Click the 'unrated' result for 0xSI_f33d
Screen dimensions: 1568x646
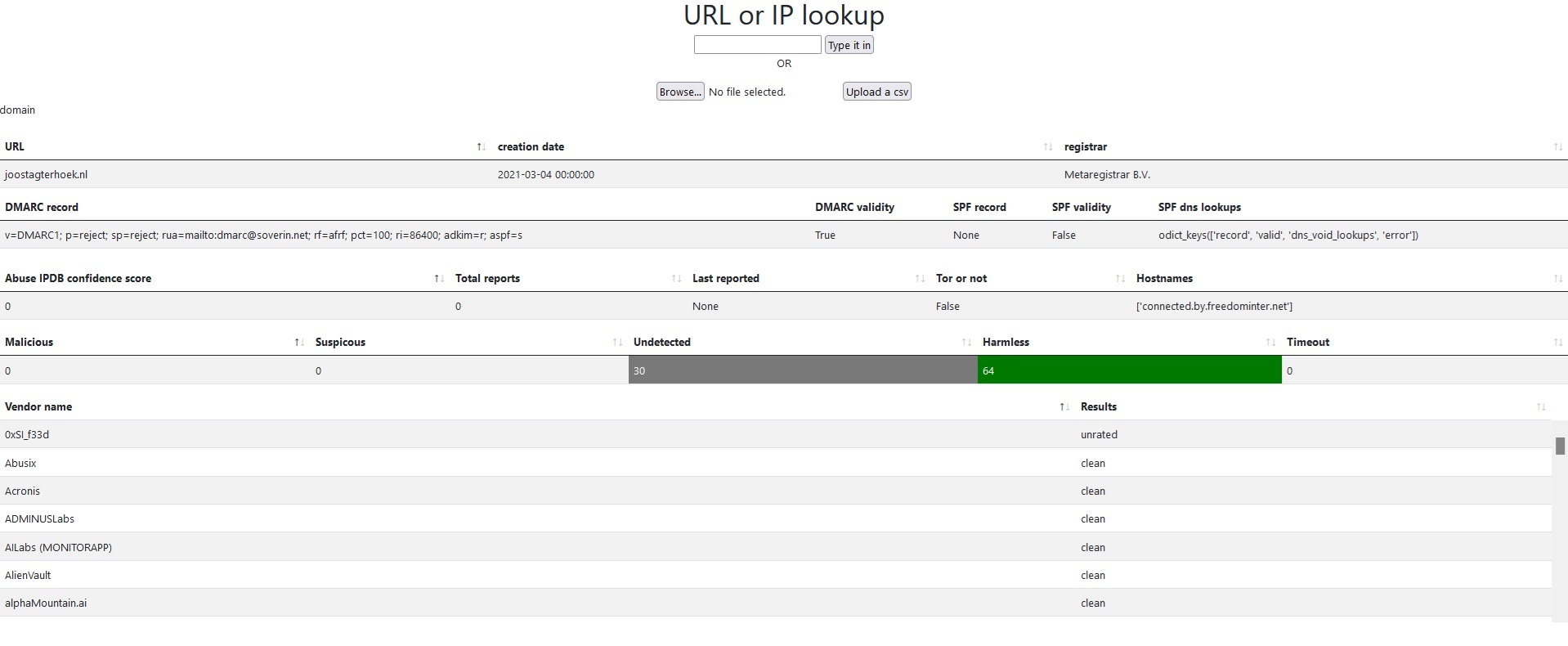1099,435
